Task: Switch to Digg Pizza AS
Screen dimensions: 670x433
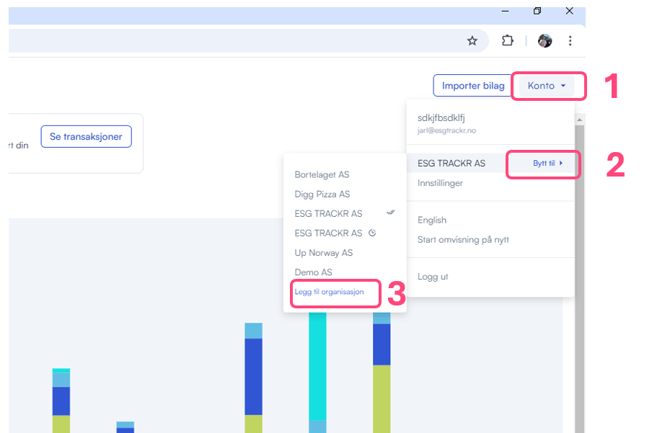Action: pyautogui.click(x=322, y=194)
